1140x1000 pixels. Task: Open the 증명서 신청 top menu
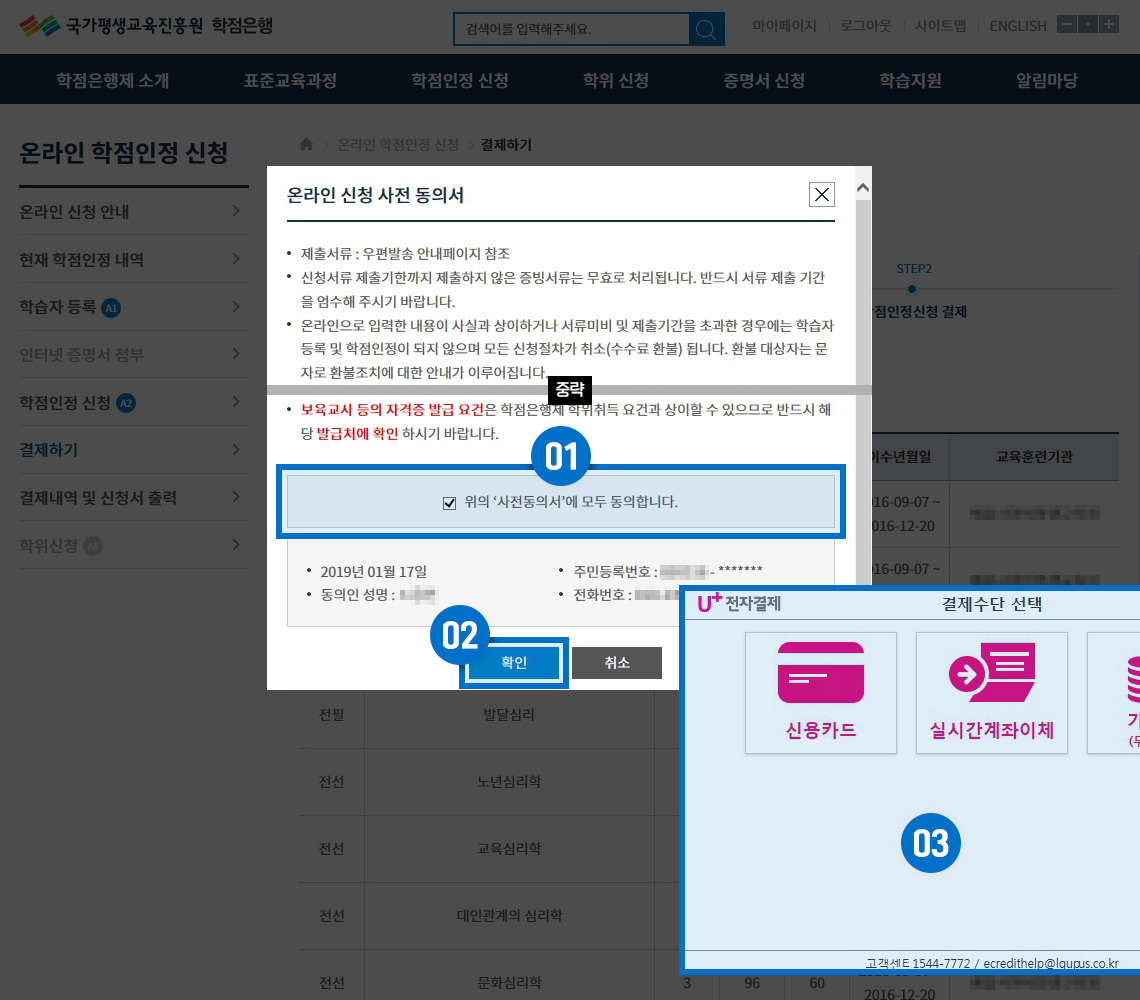click(764, 81)
